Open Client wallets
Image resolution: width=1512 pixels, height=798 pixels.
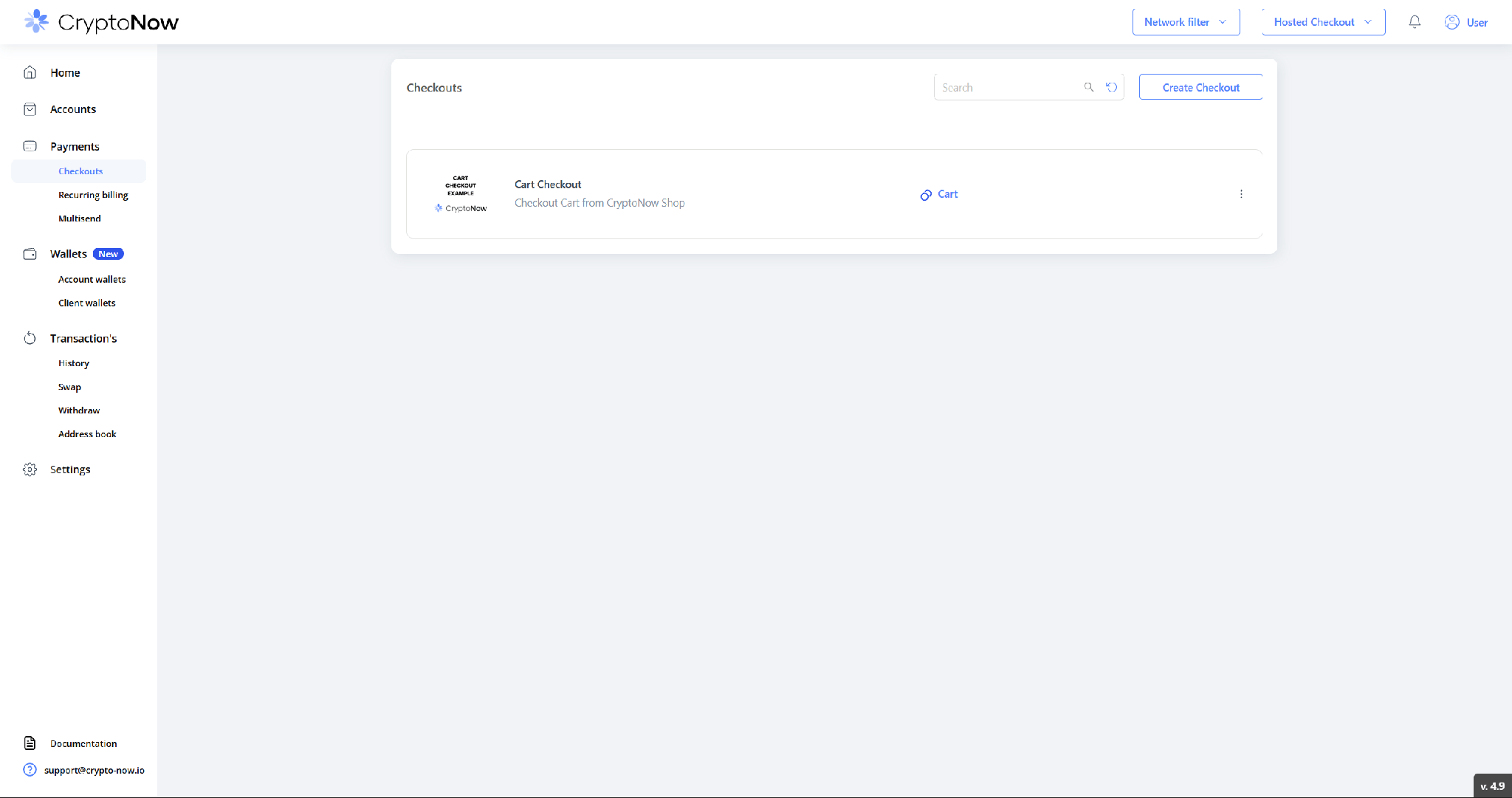87,303
